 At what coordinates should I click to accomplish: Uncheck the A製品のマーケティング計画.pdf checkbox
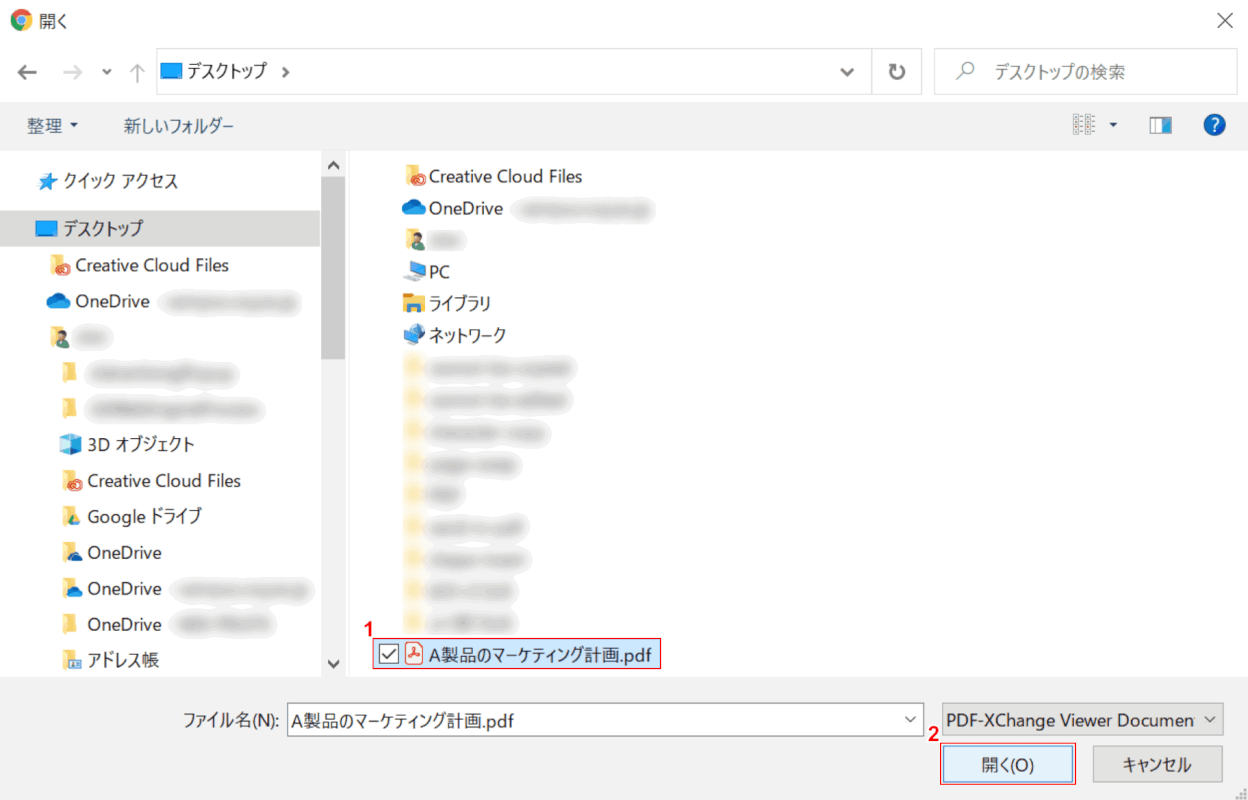[x=389, y=655]
